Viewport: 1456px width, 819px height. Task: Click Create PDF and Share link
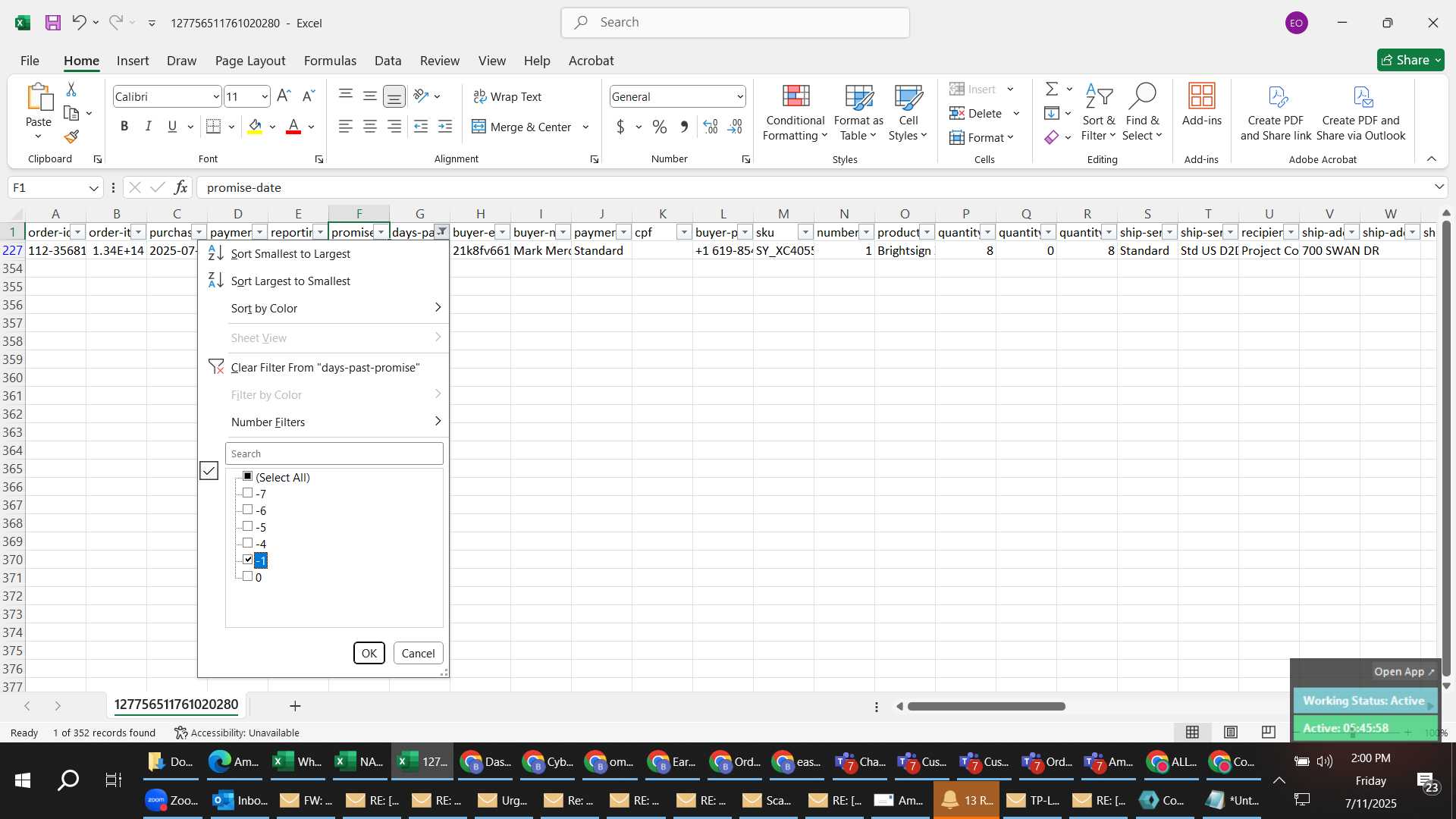click(1276, 112)
